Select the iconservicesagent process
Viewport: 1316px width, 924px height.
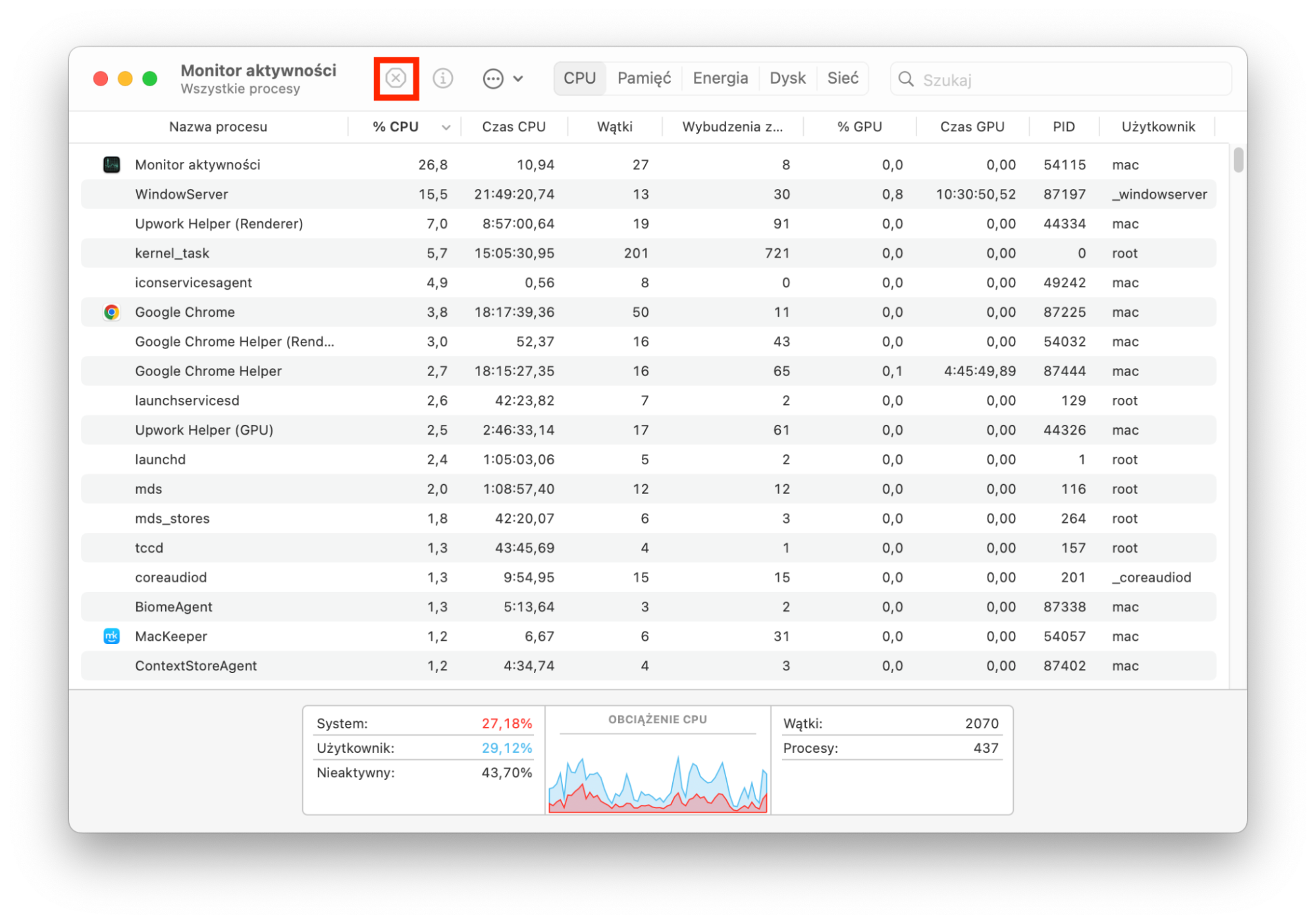pos(648,283)
